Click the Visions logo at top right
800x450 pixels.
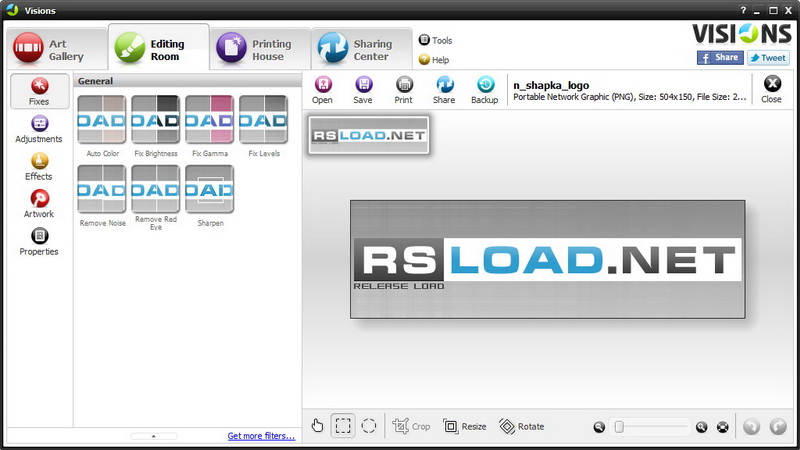click(741, 34)
